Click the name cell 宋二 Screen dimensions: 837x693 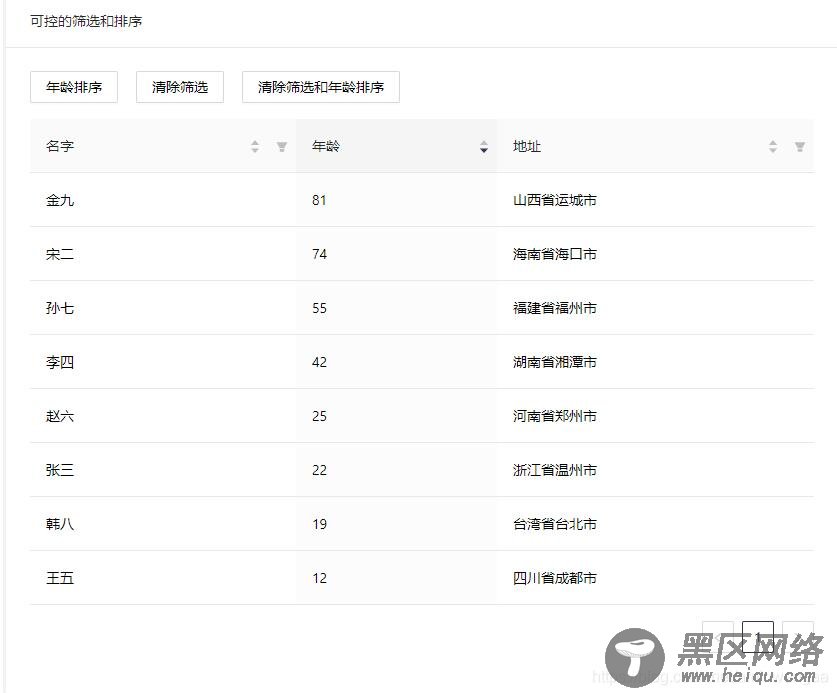tap(60, 254)
